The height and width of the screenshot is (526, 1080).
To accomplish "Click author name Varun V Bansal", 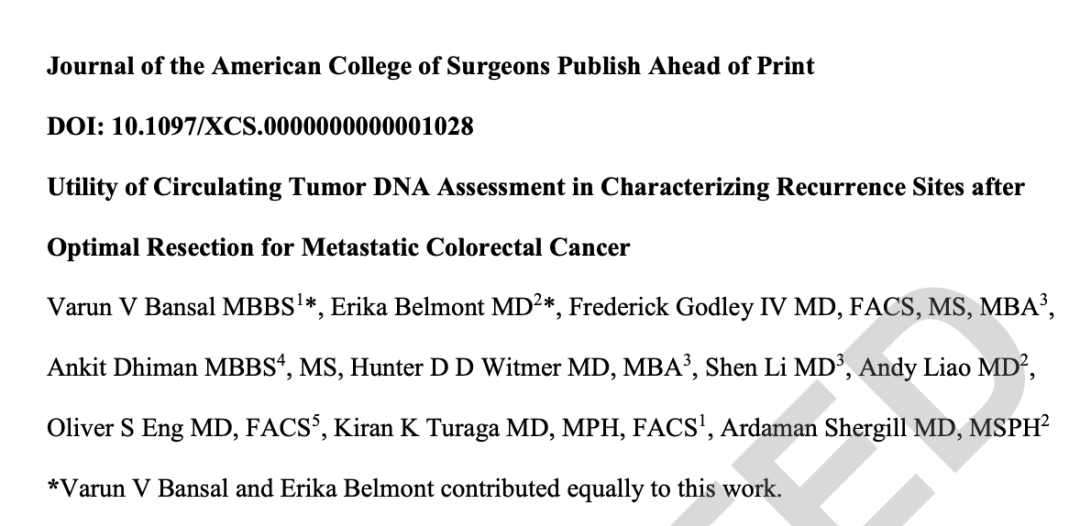I will pos(132,308).
